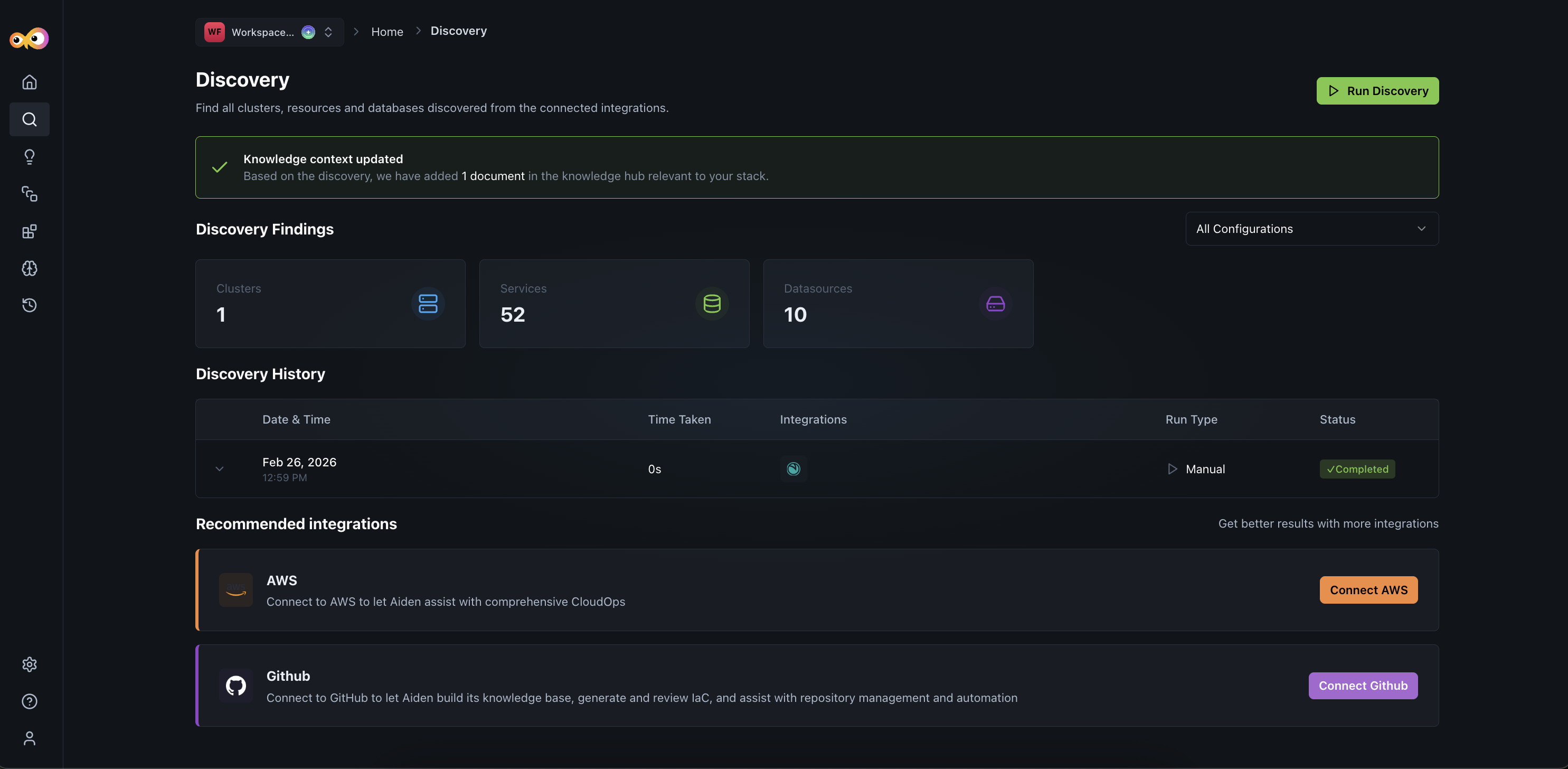This screenshot has height=769, width=1568.
Task: Open the dashboard grid icon
Action: click(x=29, y=231)
